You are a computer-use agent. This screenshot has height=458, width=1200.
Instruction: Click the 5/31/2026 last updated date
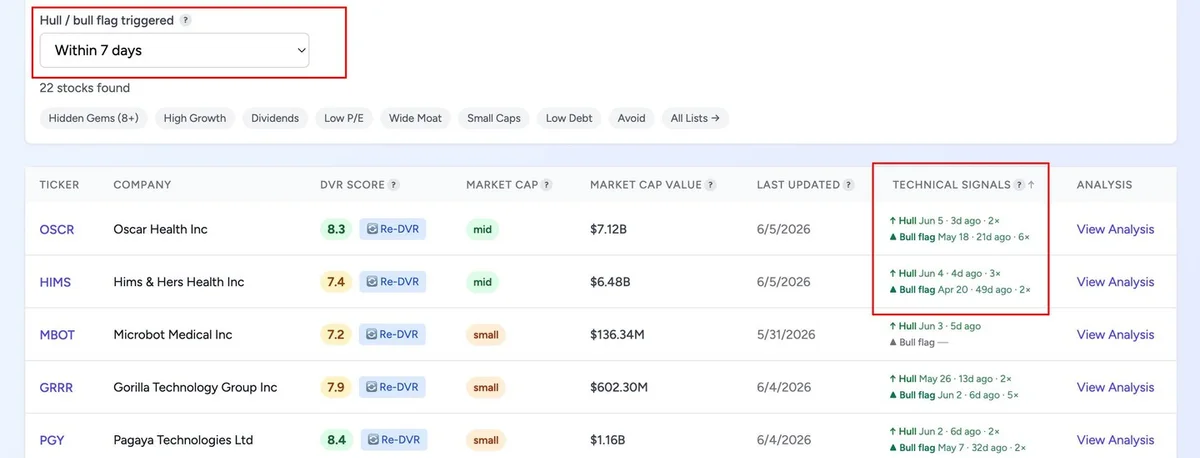[x=784, y=335]
